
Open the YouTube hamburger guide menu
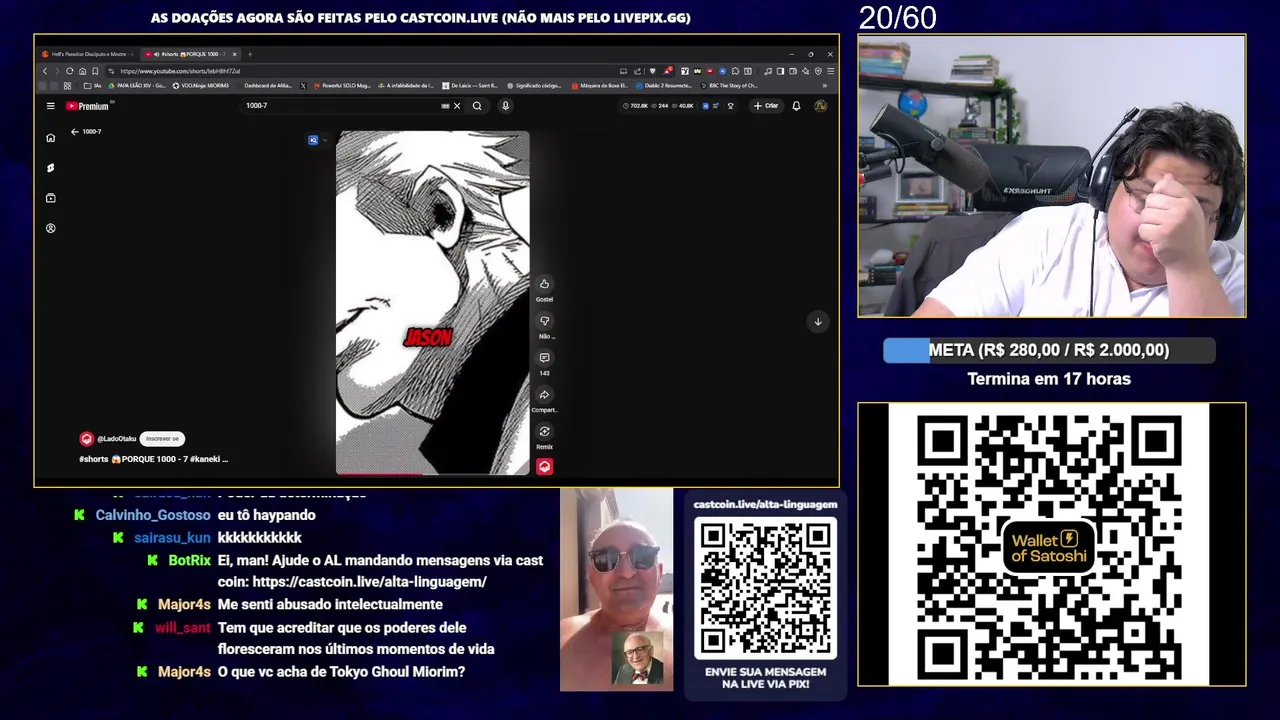[x=50, y=106]
